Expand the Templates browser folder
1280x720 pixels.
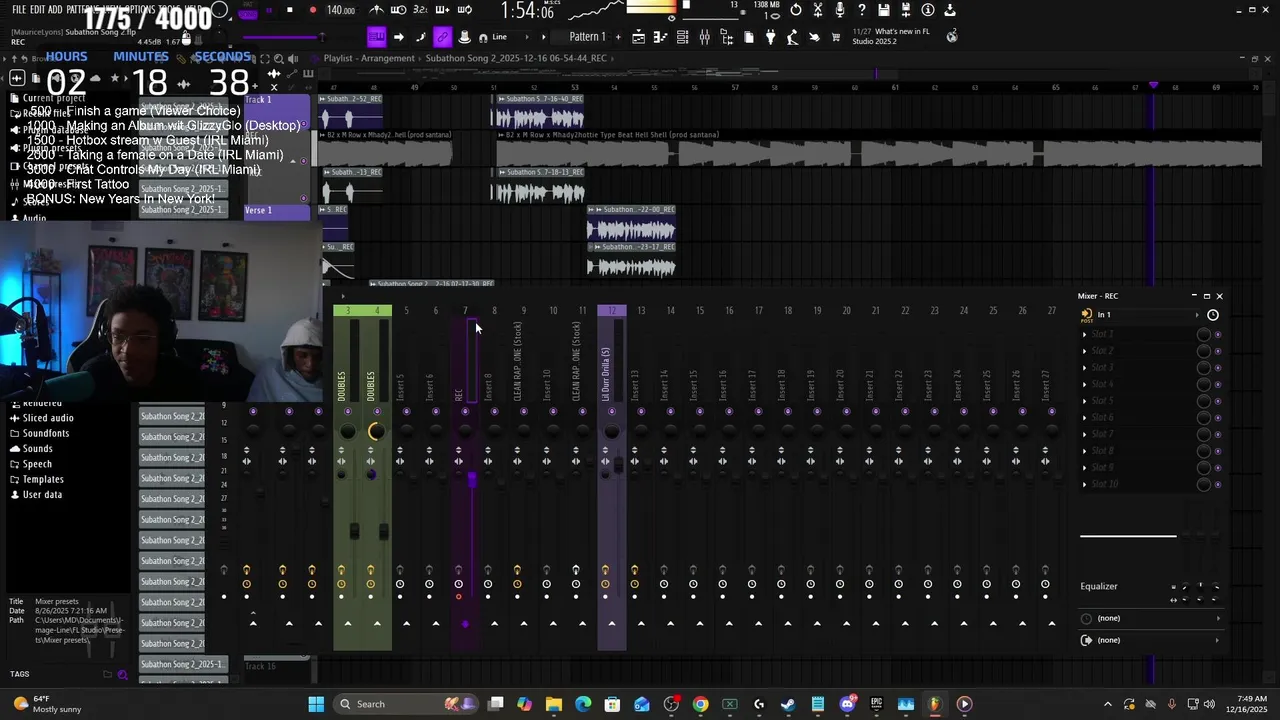(43, 479)
